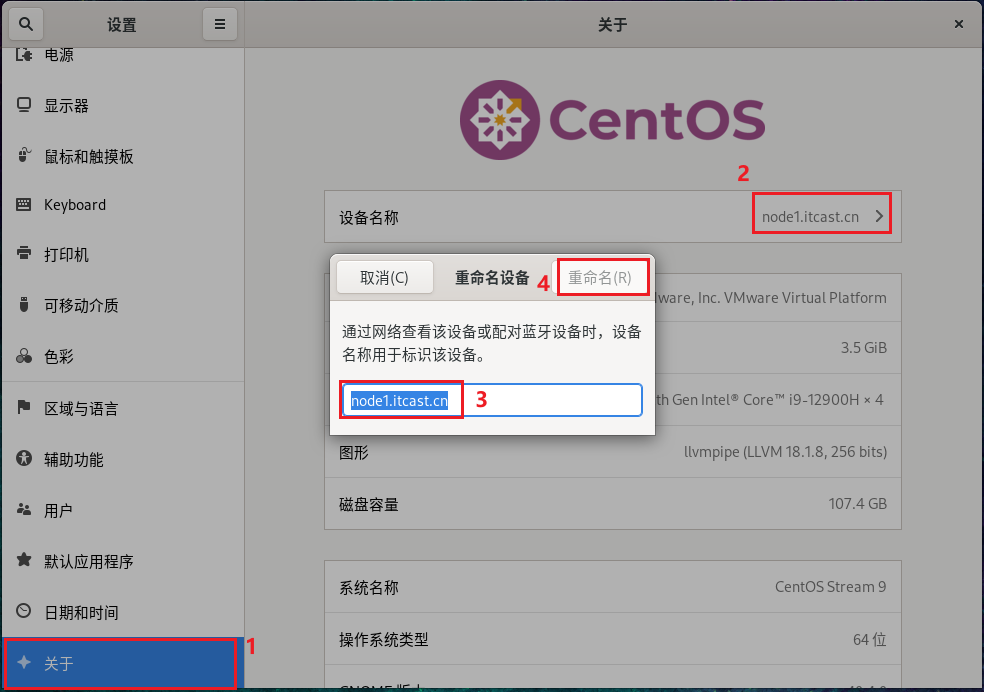This screenshot has width=984, height=692.
Task: Click the 取消(C) cancel button
Action: pos(385,277)
